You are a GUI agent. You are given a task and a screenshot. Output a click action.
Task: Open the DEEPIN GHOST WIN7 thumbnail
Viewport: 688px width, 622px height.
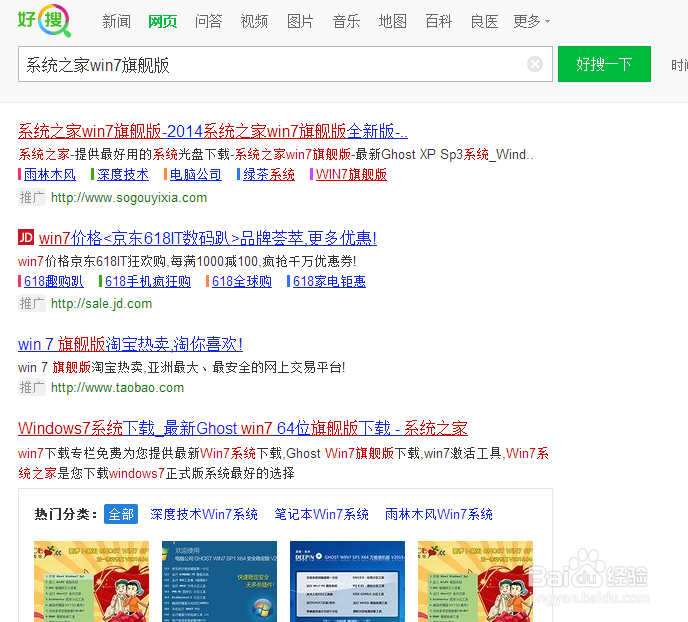point(347,581)
